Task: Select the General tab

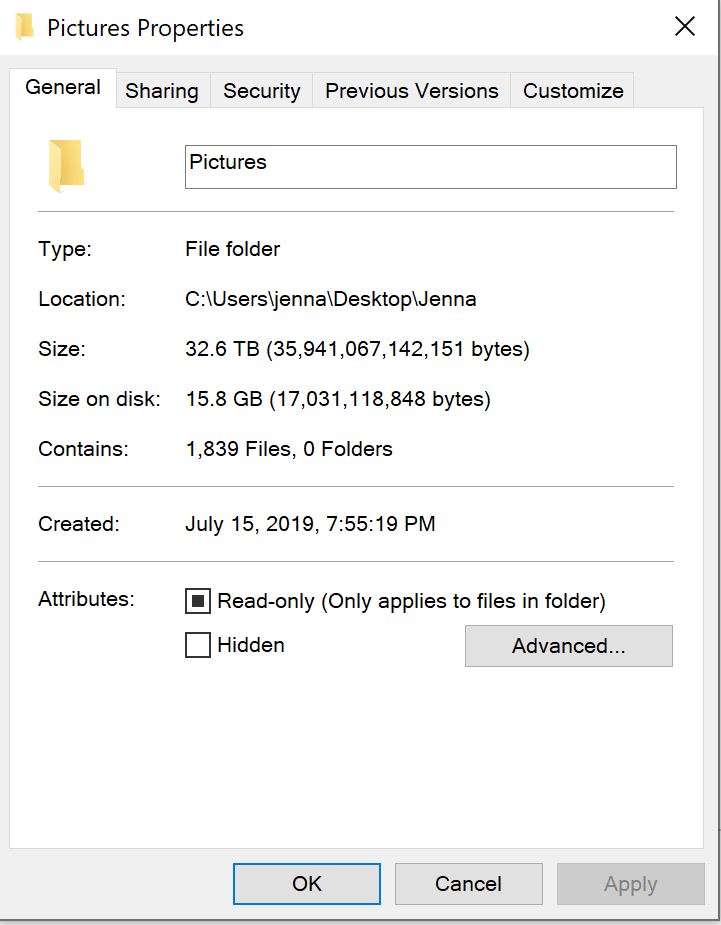Action: coord(63,88)
